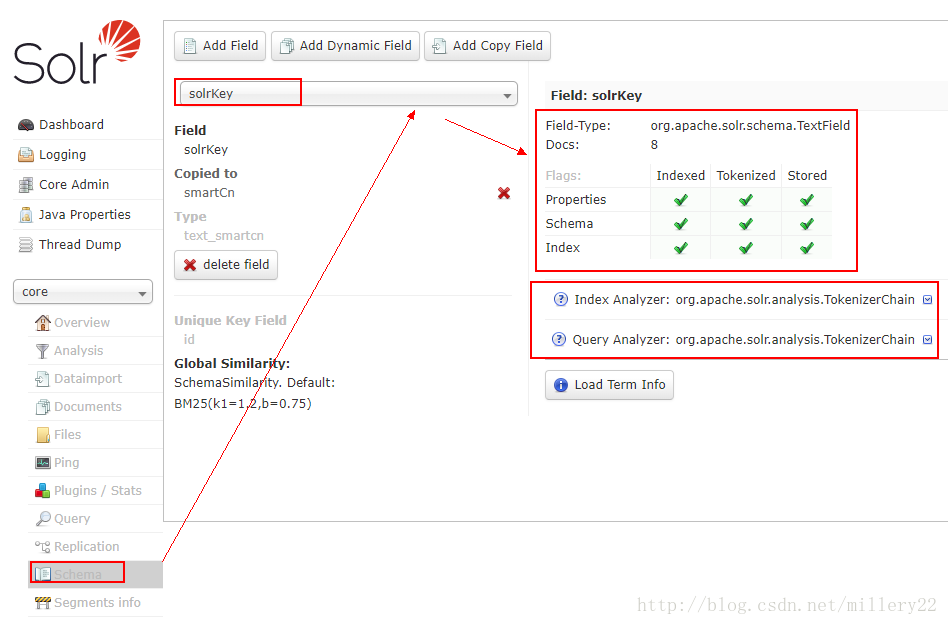Click the Replication nodes icon
Image resolution: width=948 pixels, height=625 pixels.
[x=42, y=547]
